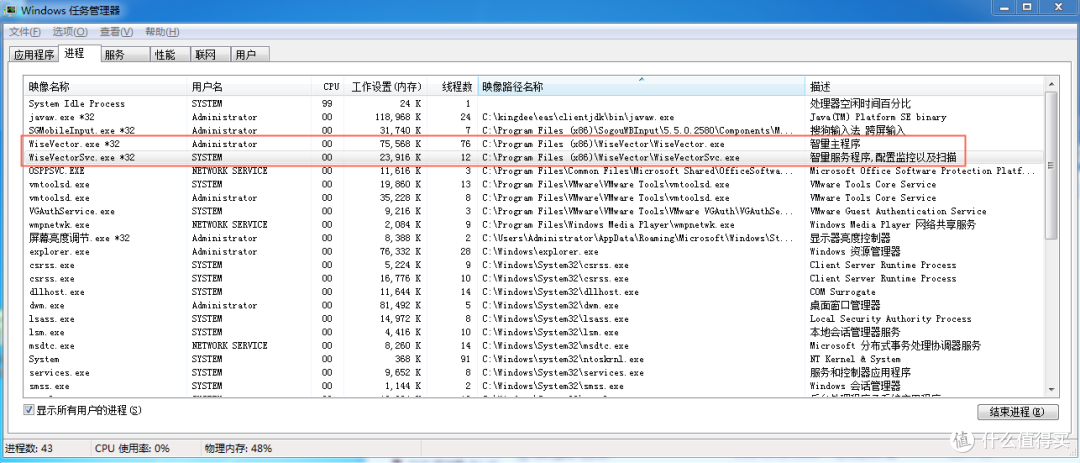This screenshot has height=463, width=1080.
Task: Select dllhost.exe process
Action: pyautogui.click(x=534, y=292)
